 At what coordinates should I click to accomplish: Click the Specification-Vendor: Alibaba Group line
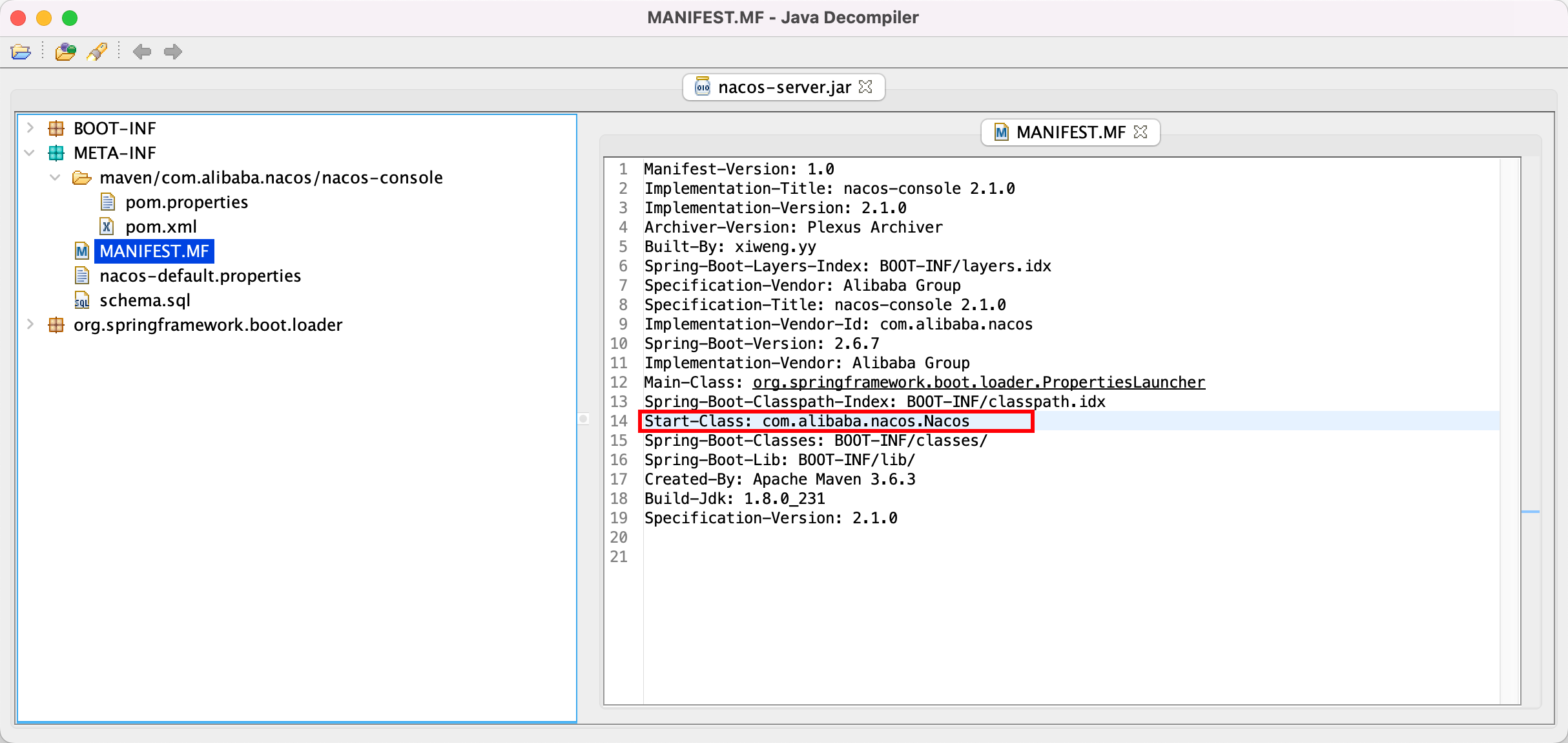click(x=802, y=286)
